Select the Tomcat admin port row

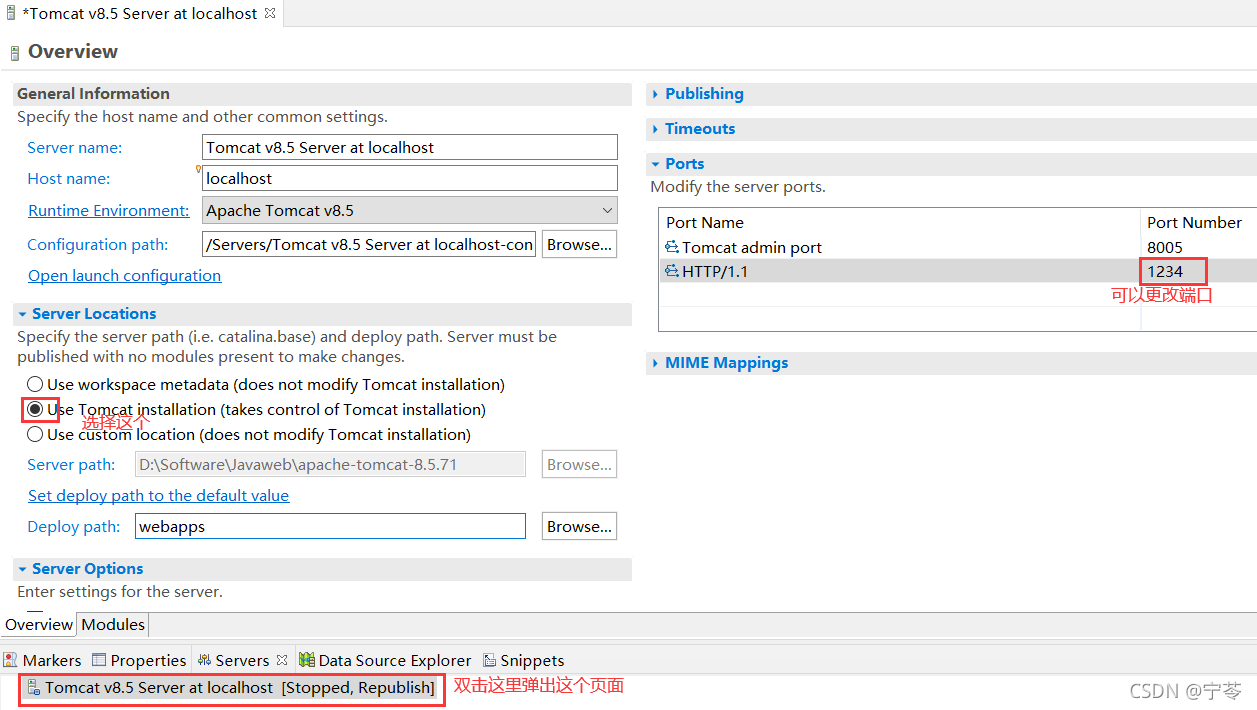(x=958, y=247)
